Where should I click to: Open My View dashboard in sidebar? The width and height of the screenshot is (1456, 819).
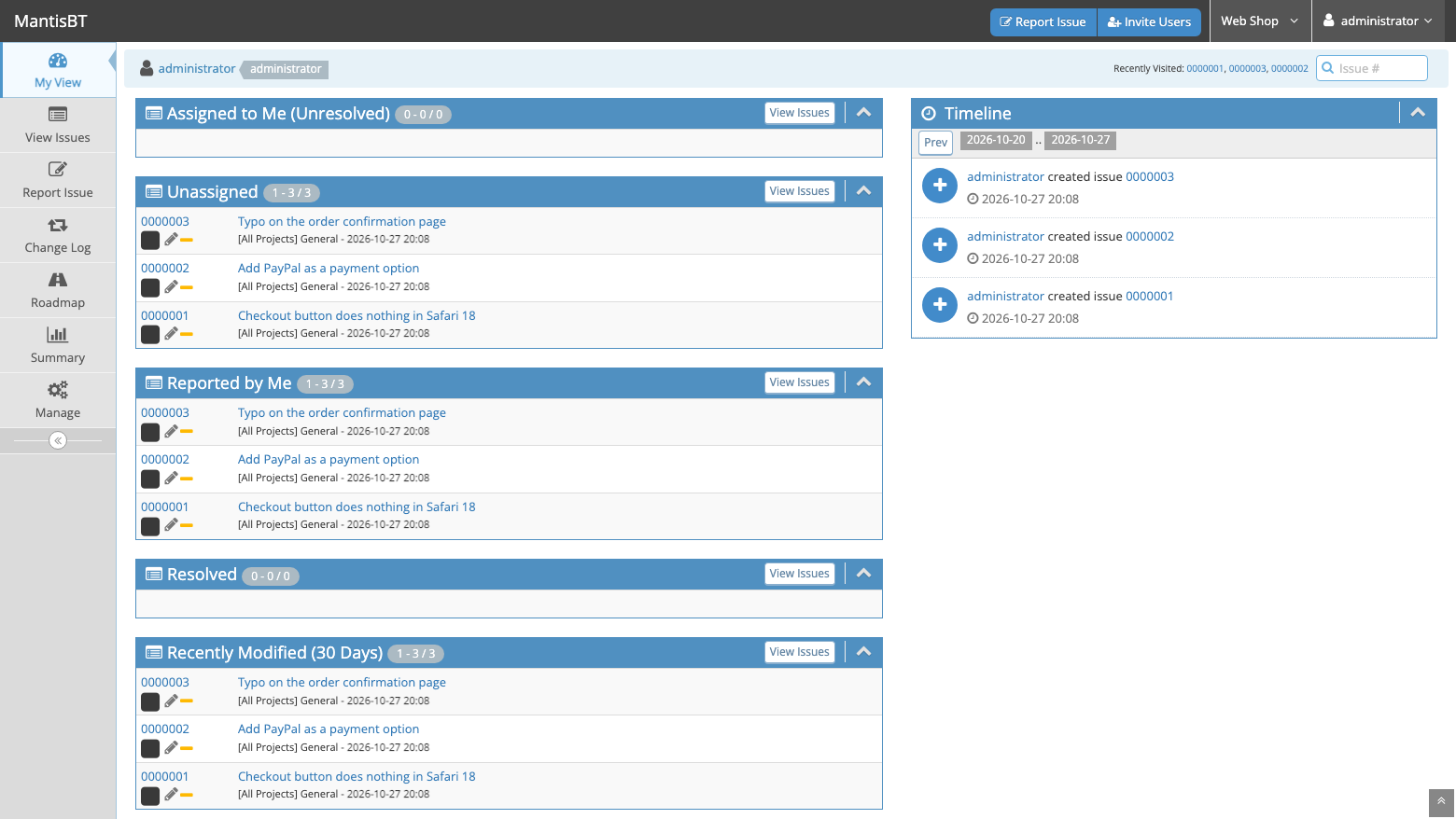pyautogui.click(x=58, y=70)
